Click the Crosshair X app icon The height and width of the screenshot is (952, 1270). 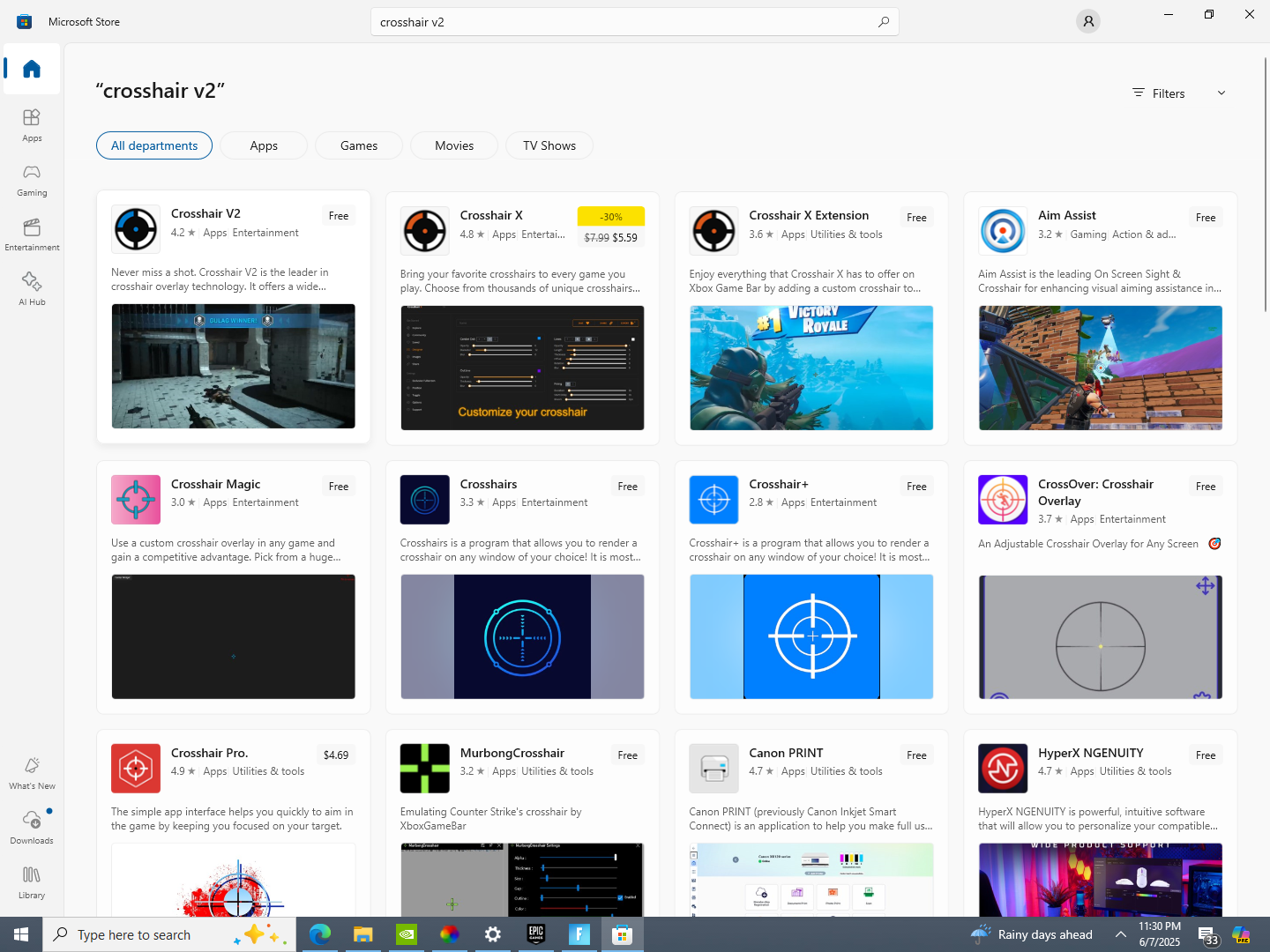425,231
